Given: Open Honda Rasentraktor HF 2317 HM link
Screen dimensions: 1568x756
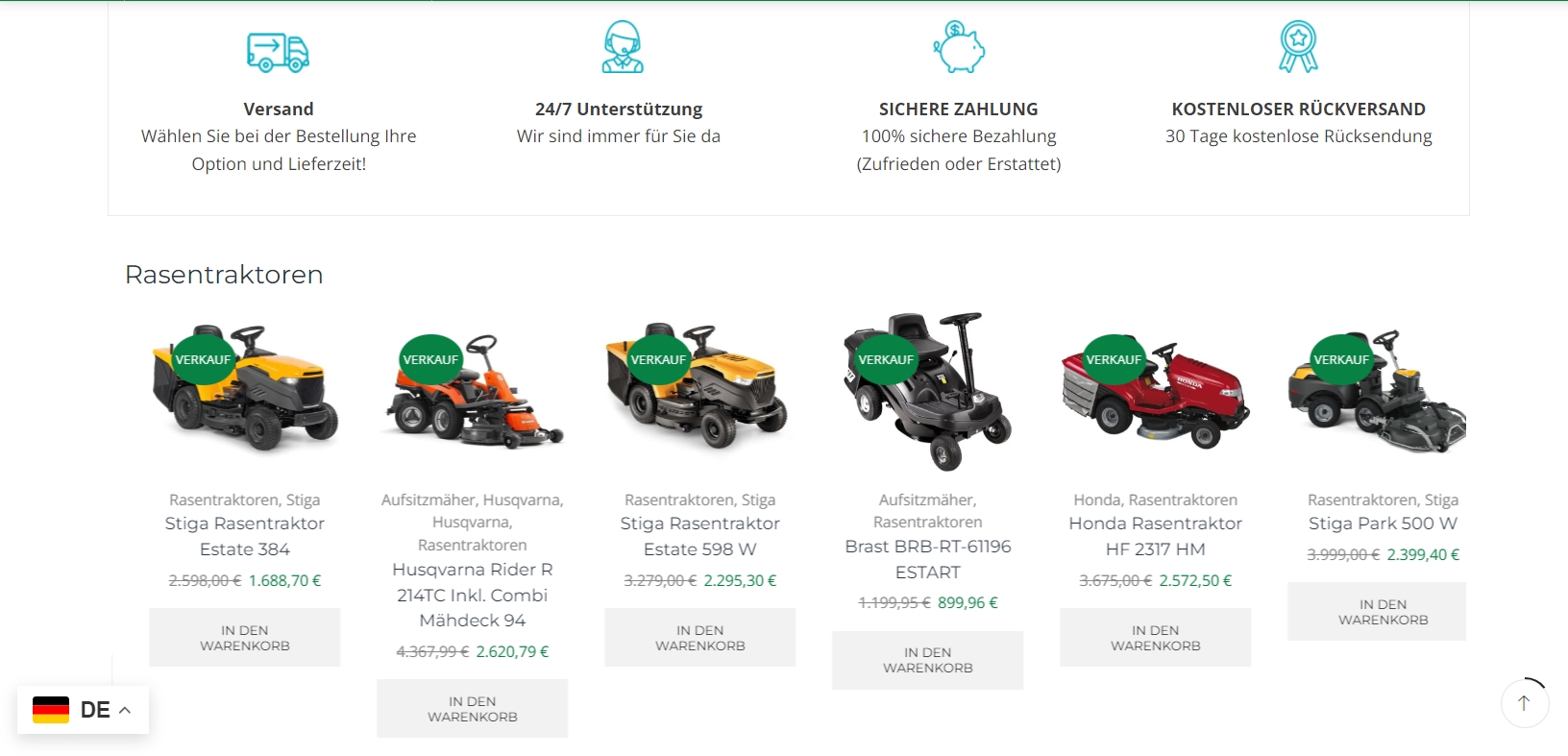Looking at the screenshot, I should pos(1155,536).
